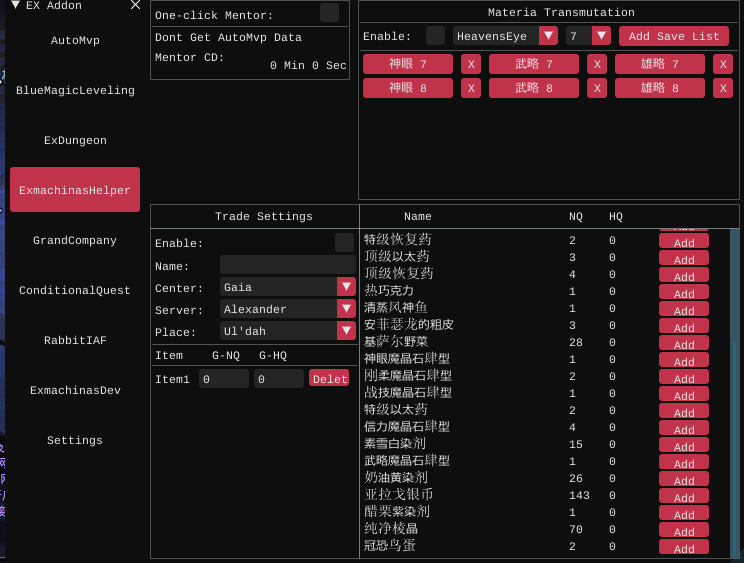Collapse the EX Addon window triangle

click(15, 5)
